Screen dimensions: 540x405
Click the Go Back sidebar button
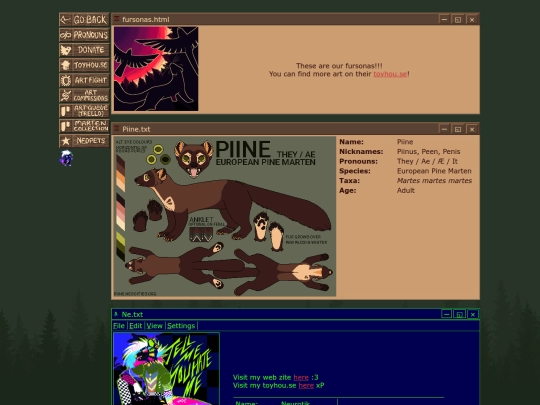pos(84,20)
